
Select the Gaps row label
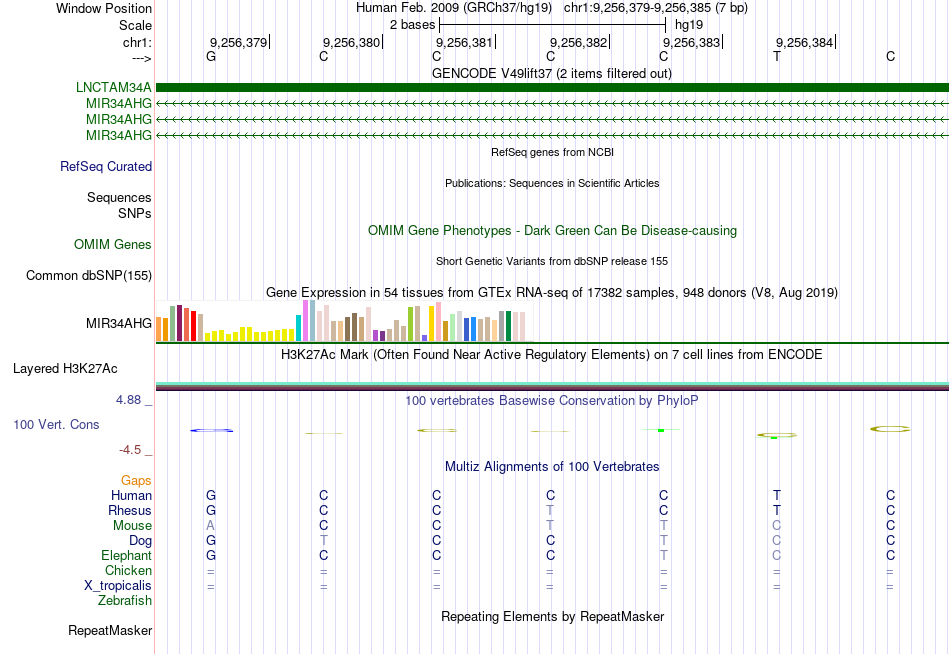pos(136,481)
